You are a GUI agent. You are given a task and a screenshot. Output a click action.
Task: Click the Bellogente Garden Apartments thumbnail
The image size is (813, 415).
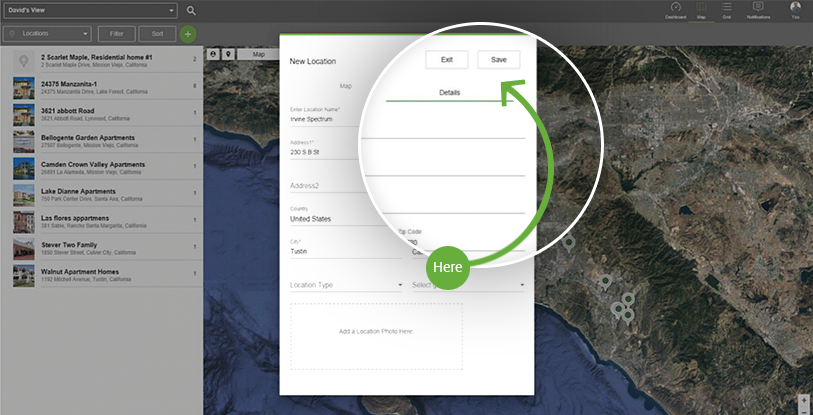[x=23, y=142]
